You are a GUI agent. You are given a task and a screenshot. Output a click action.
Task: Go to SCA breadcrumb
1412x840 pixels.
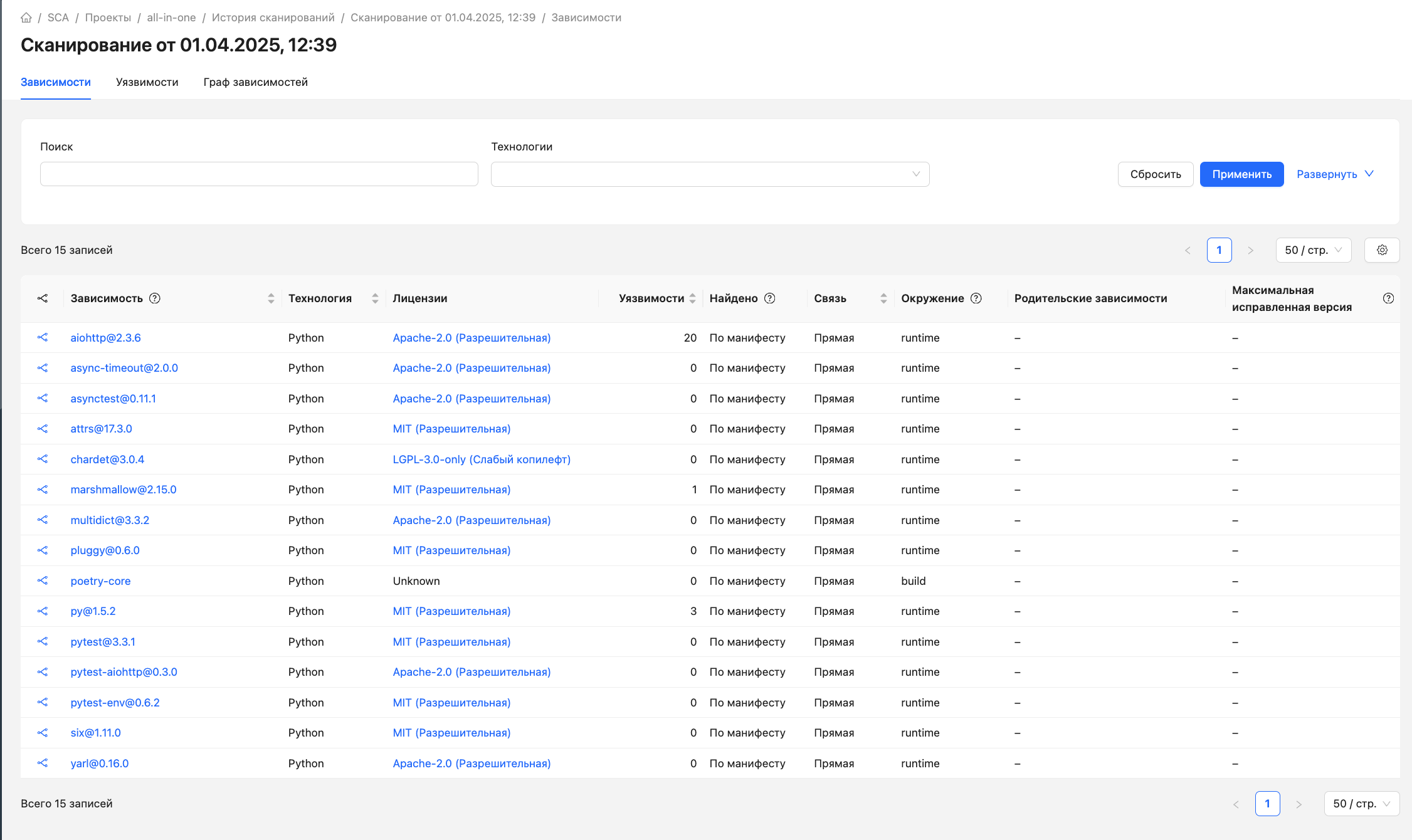[x=58, y=18]
